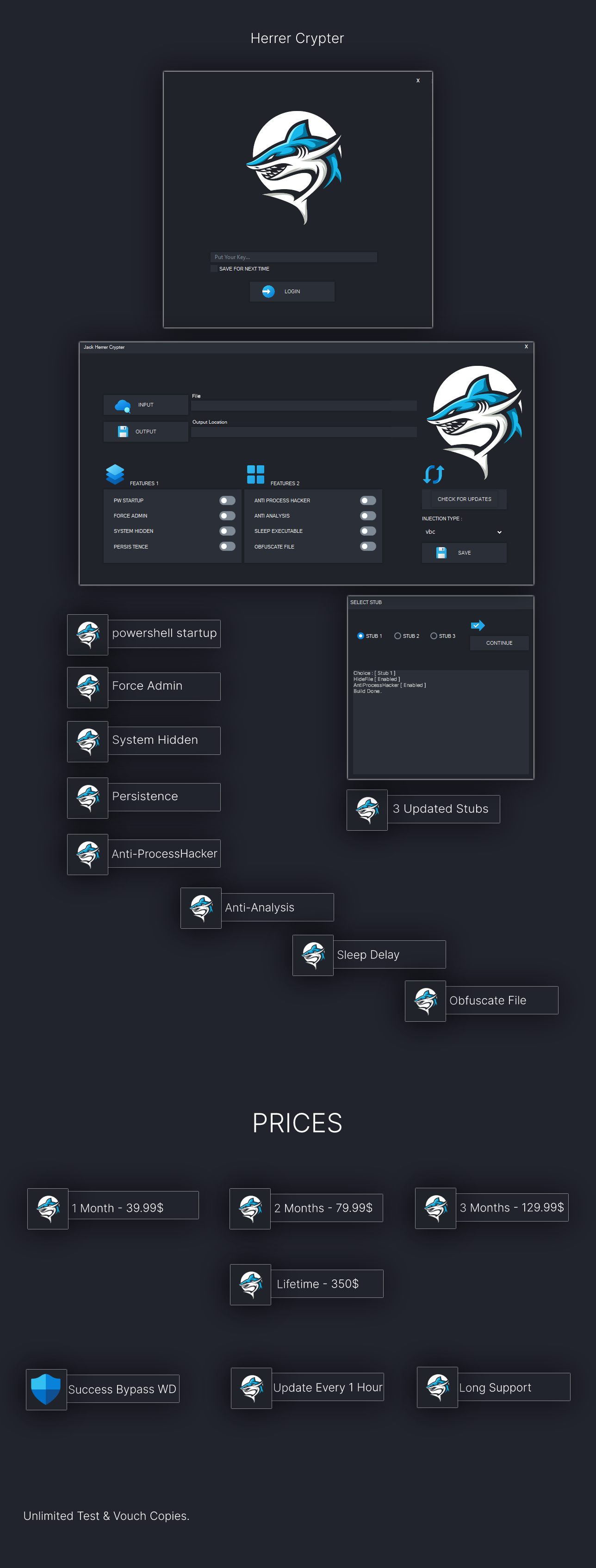
Task: Click the shark icon next to Obfuscate File
Action: point(426,1001)
